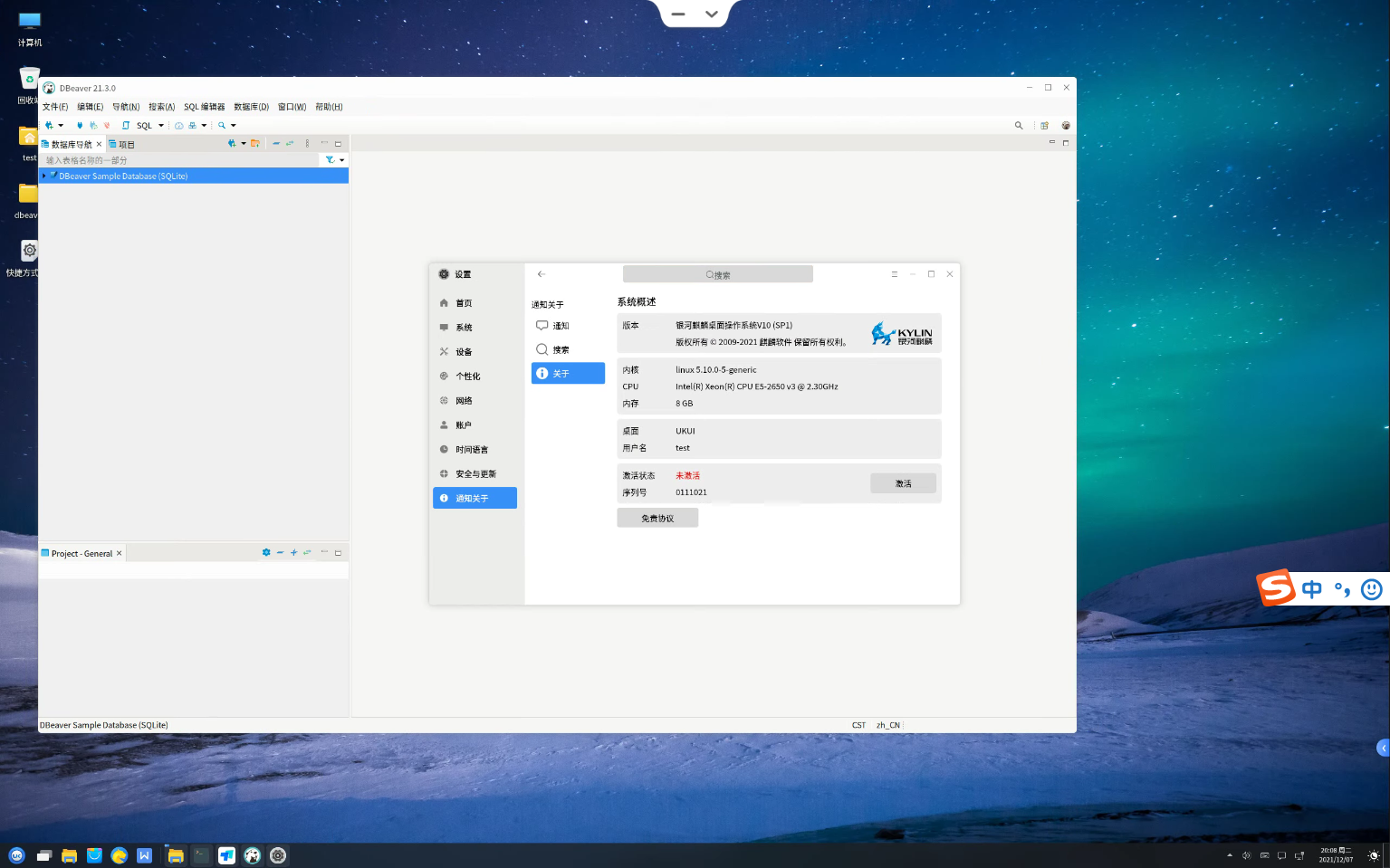This screenshot has height=868, width=1390.
Task: Open the Database Navigator view menu dots
Action: 307,143
